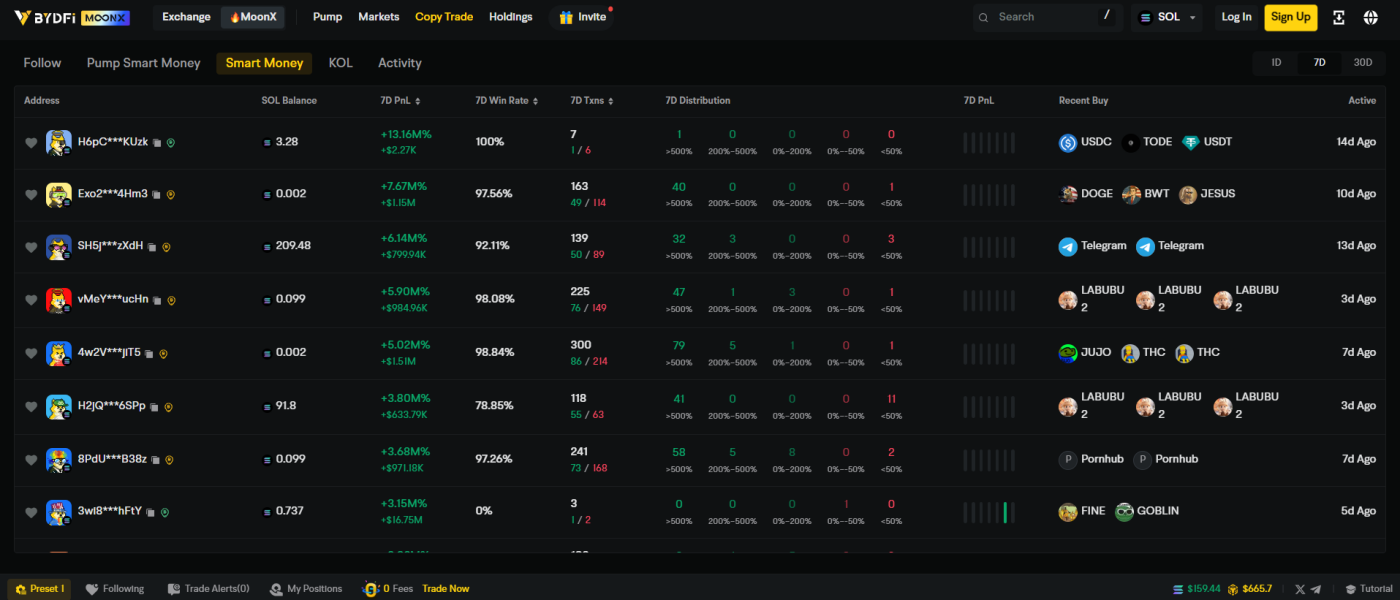Favorite wallet H6pC***KUzk with heart icon
The image size is (1400, 600).
[31, 143]
